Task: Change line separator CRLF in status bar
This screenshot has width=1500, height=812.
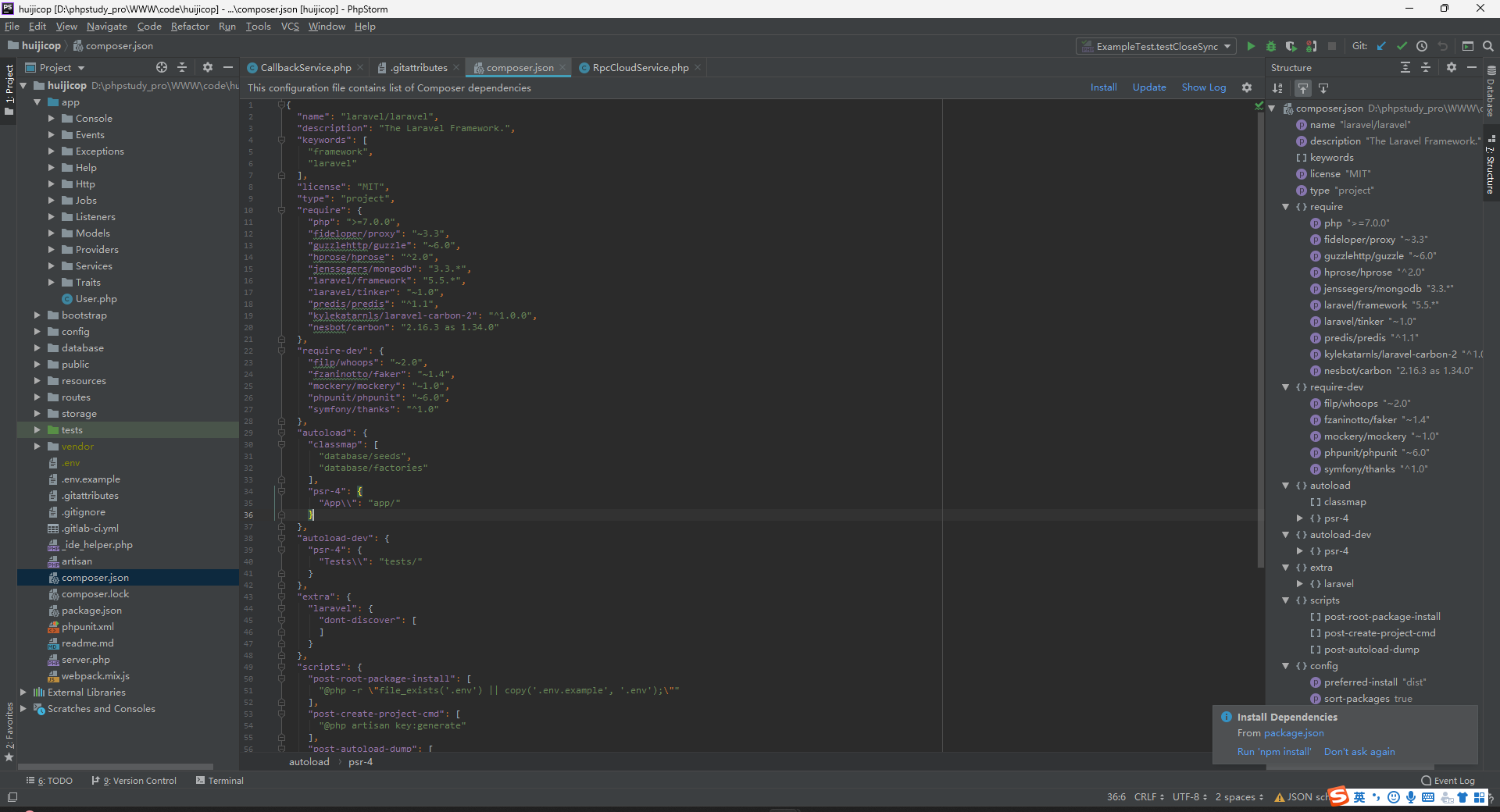Action: [1149, 797]
